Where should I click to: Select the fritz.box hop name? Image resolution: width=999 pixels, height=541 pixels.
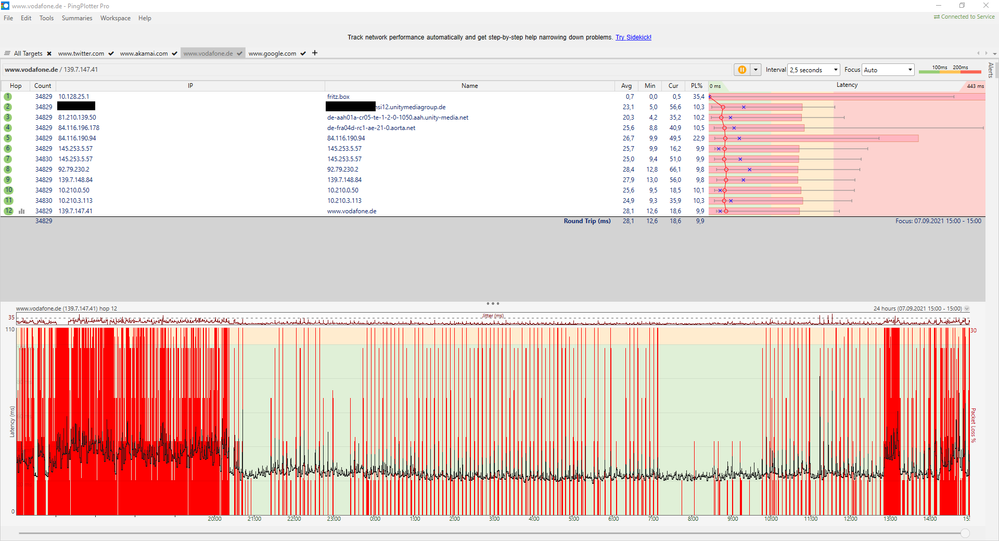338,97
